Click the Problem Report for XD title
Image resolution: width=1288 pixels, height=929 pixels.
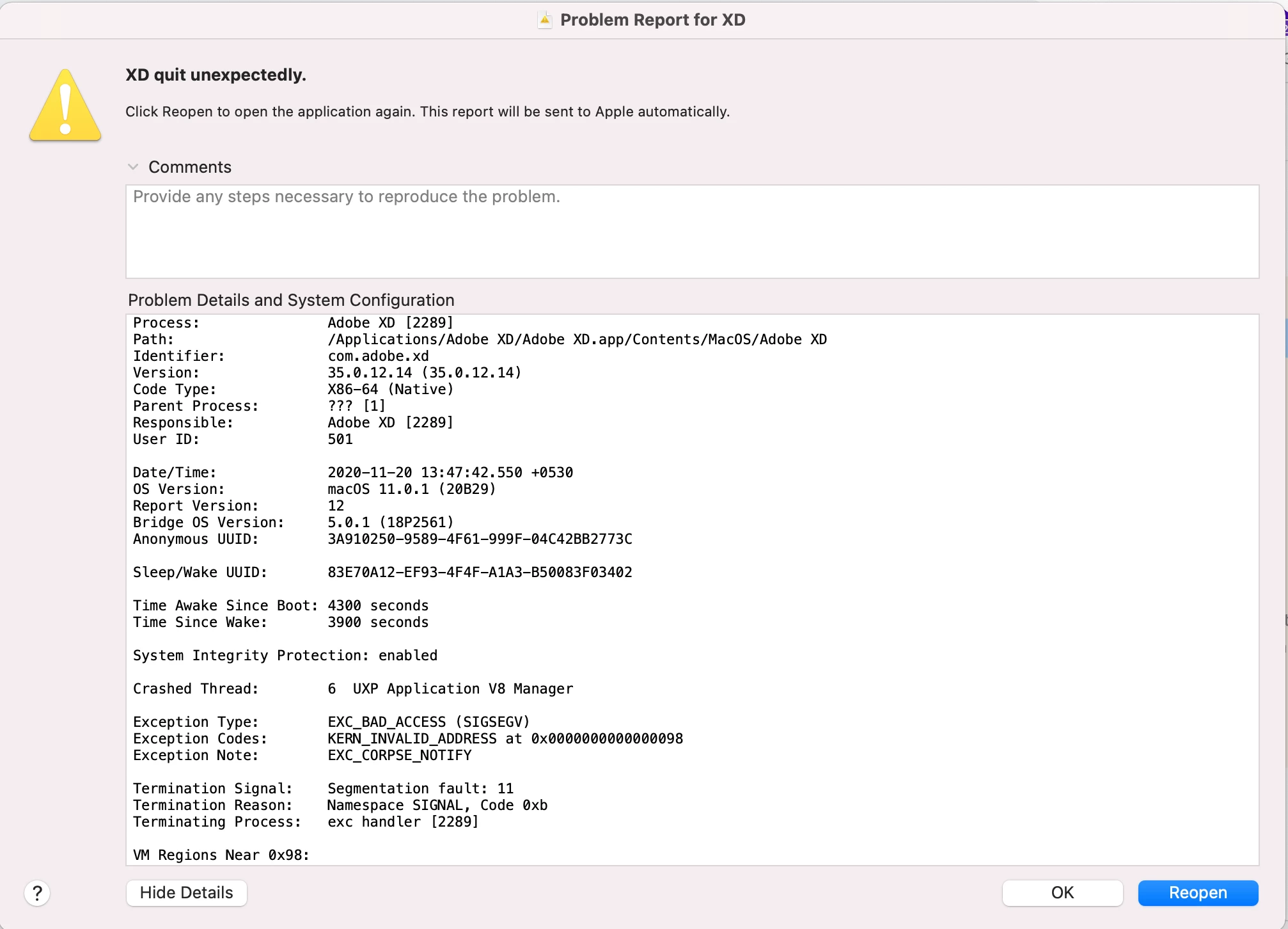coord(652,20)
